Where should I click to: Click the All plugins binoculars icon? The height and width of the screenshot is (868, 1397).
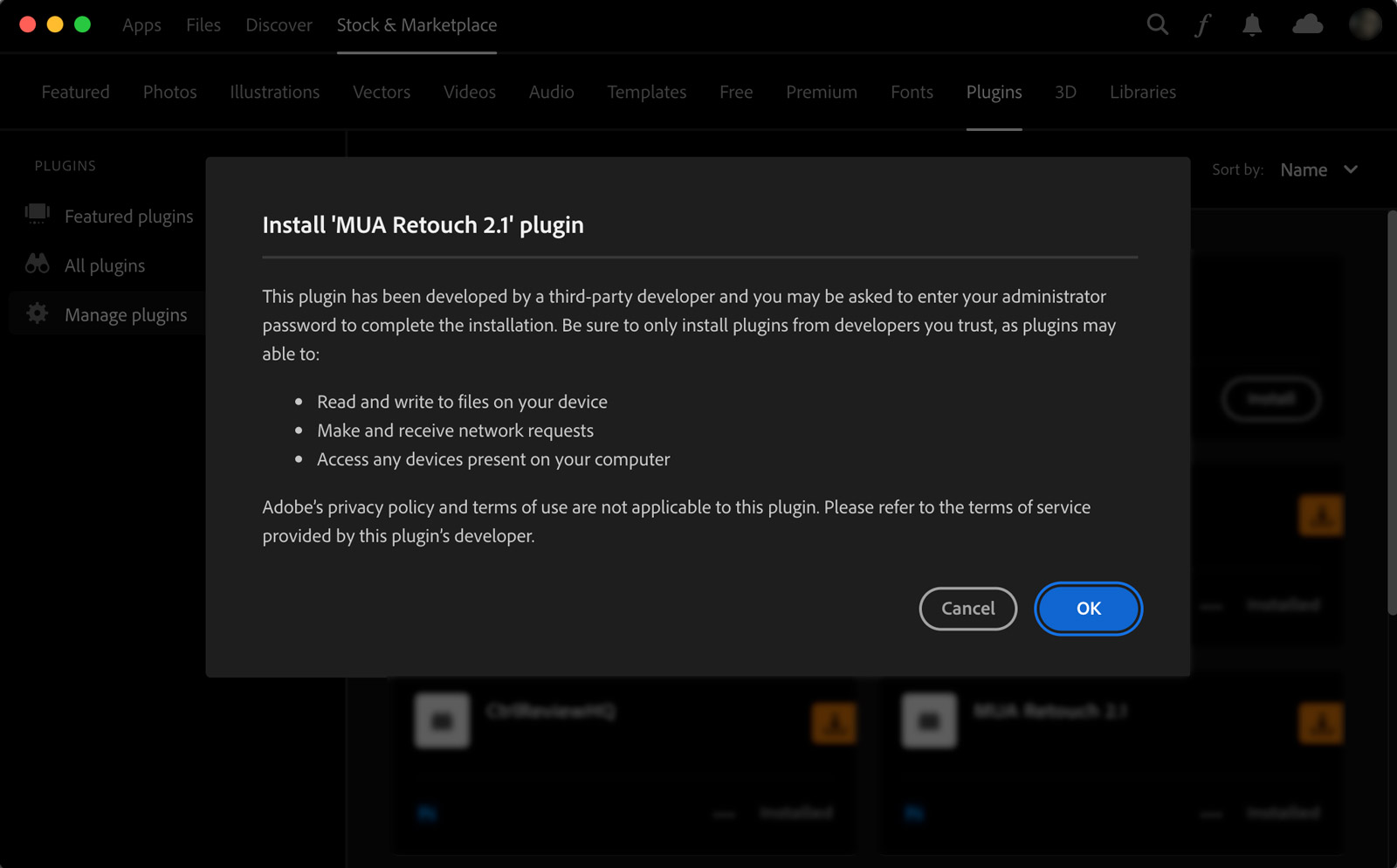(38, 264)
